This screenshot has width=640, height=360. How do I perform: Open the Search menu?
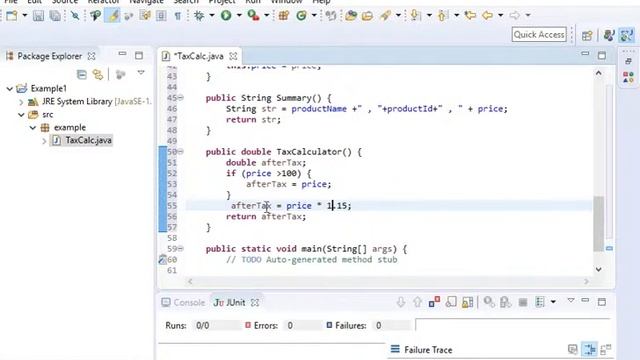pyautogui.click(x=186, y=2)
